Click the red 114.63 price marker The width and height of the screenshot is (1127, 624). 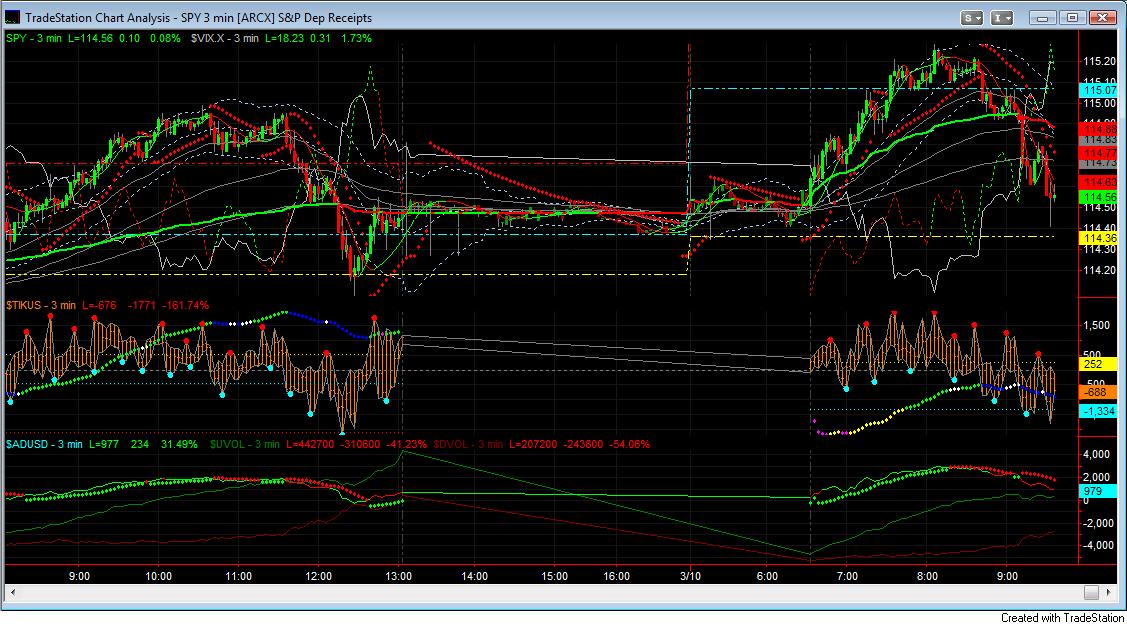click(1099, 182)
